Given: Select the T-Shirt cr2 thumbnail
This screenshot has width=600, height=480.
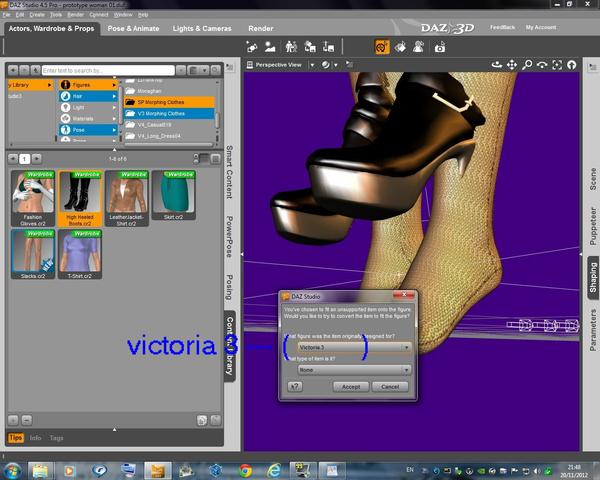Looking at the screenshot, I should point(80,254).
